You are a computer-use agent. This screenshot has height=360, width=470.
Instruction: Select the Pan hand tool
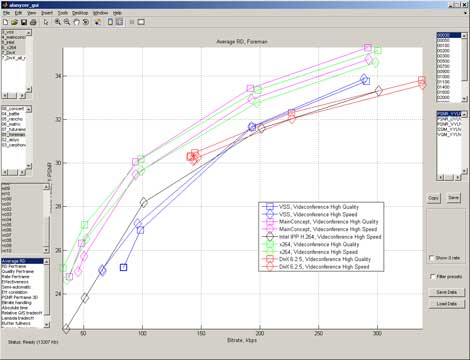tap(76, 22)
